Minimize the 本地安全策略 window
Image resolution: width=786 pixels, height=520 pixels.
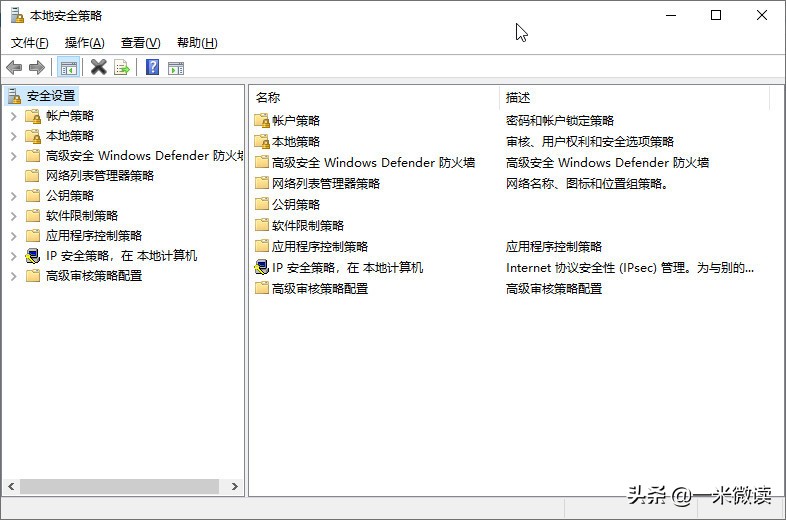(671, 16)
